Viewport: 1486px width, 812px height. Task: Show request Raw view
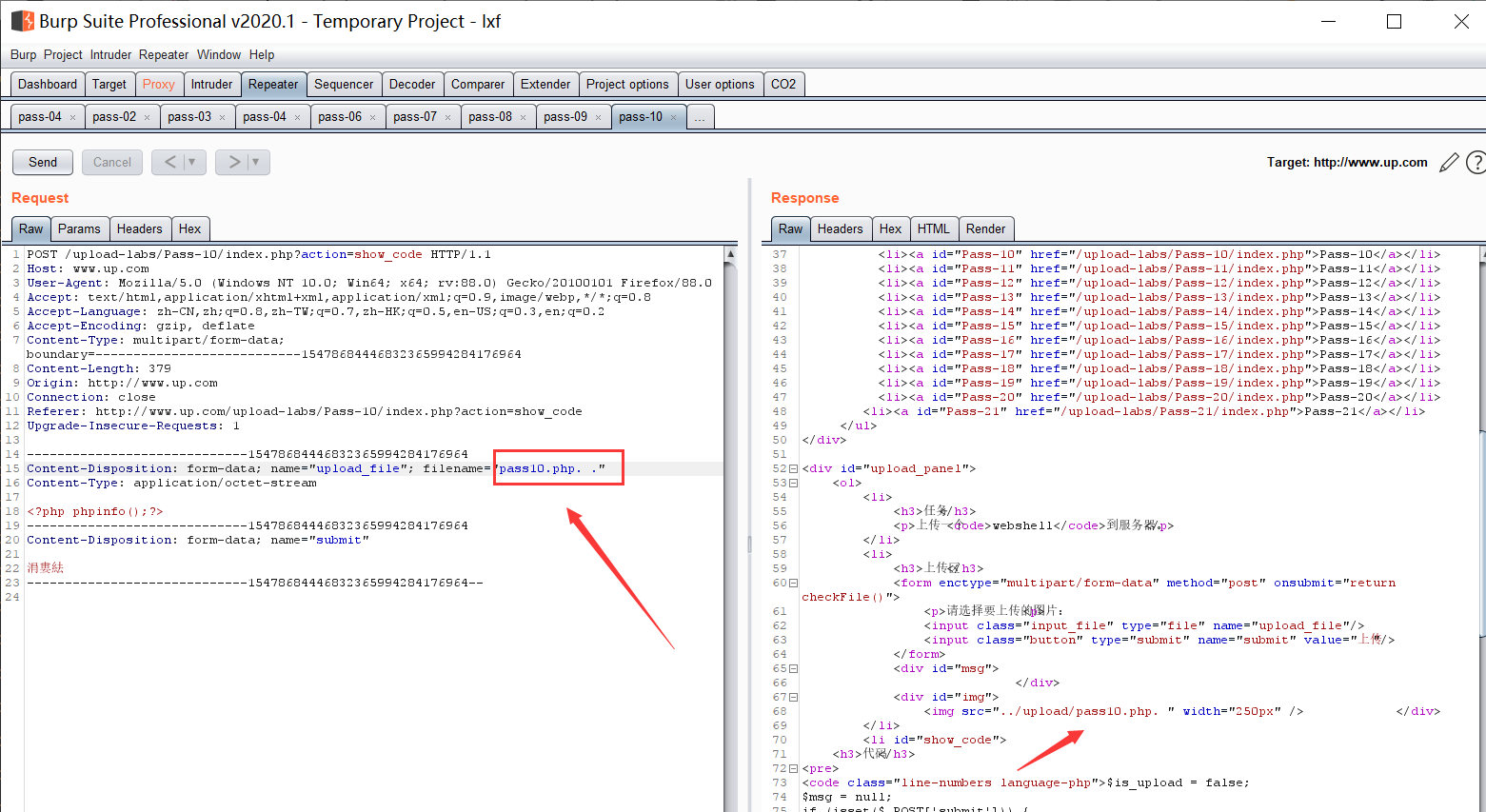tap(31, 228)
